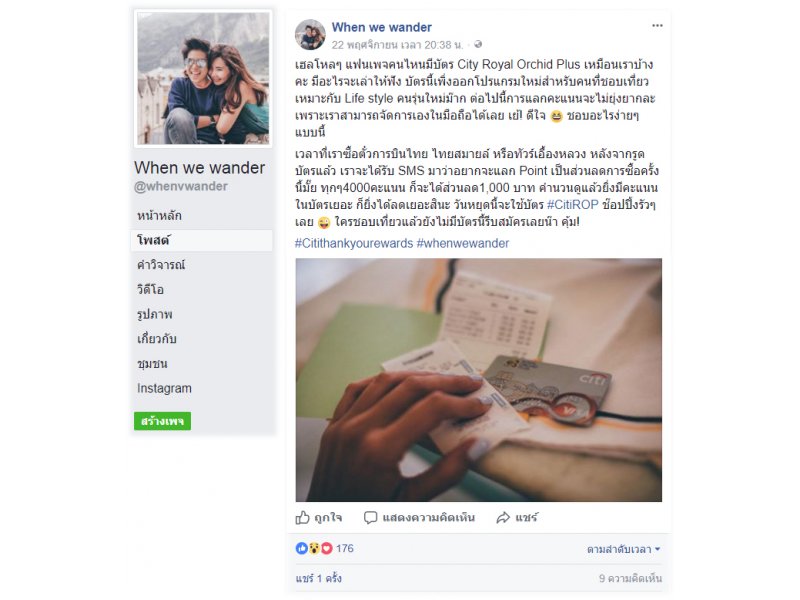
Task: Click the #CitiROP hashtag link
Action: pyautogui.click(x=572, y=205)
